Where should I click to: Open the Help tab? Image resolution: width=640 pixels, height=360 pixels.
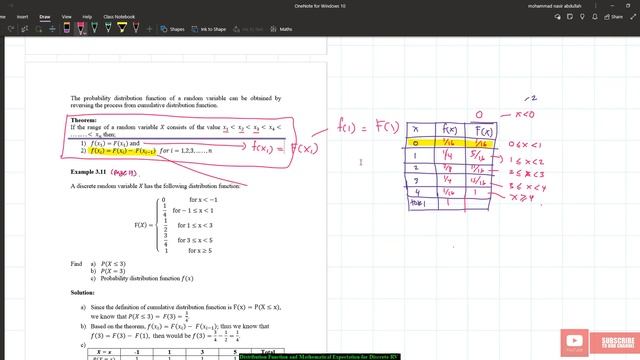pyautogui.click(x=87, y=17)
